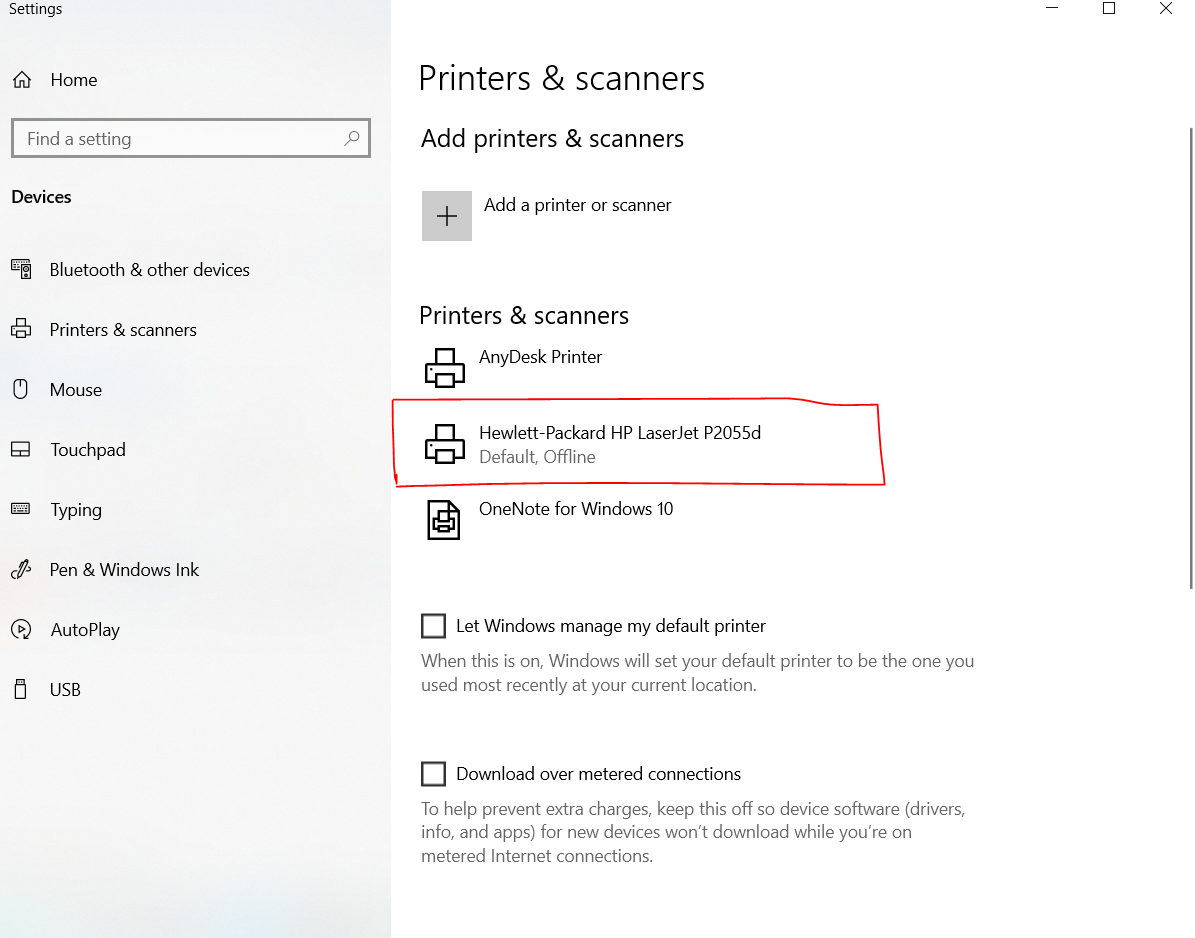Screen dimensions: 1195x938
Task: Select the USB settings icon
Action: 21,689
